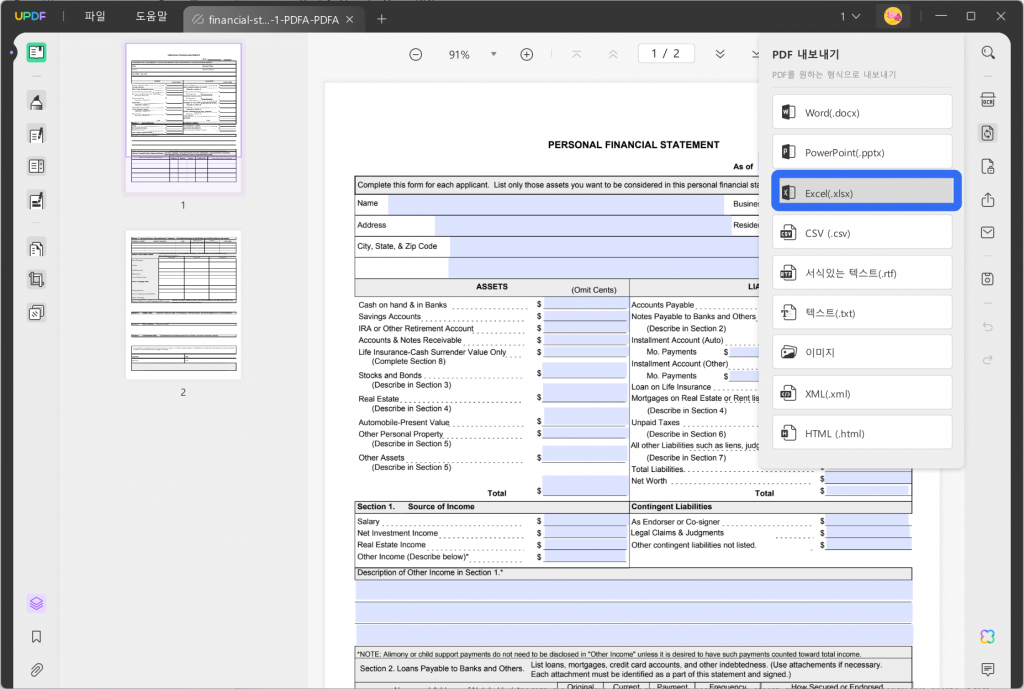The height and width of the screenshot is (689, 1024).
Task: Open the attachments paperclip panel
Action: tap(37, 669)
